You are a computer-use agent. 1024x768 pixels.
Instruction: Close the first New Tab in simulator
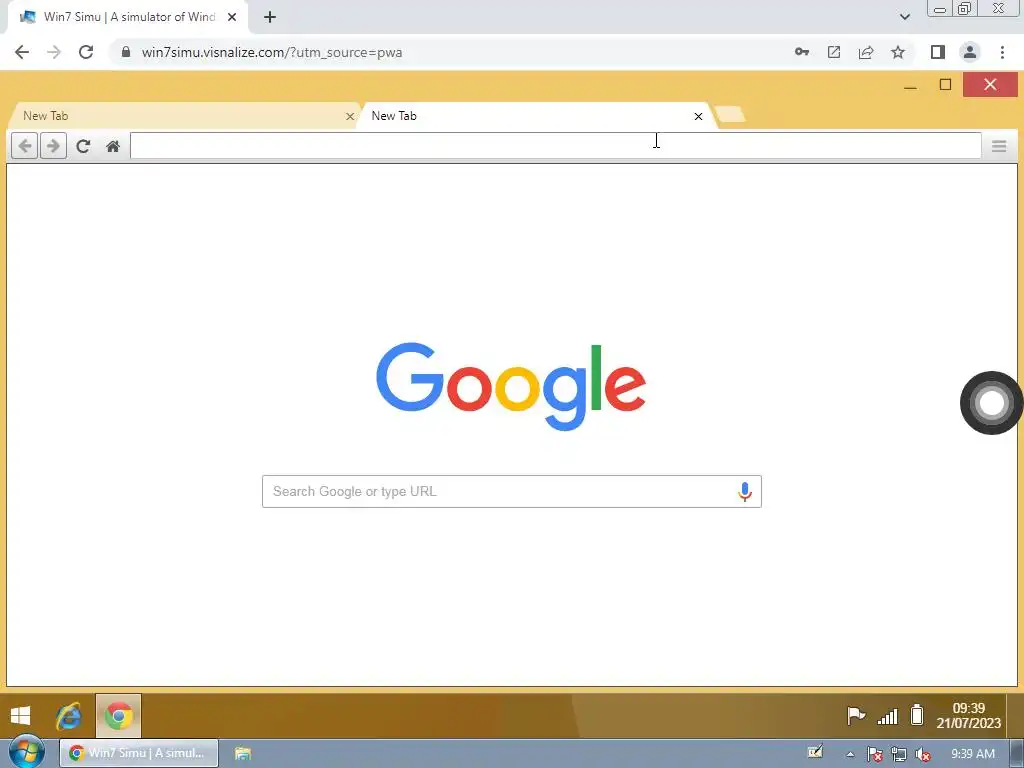(350, 116)
